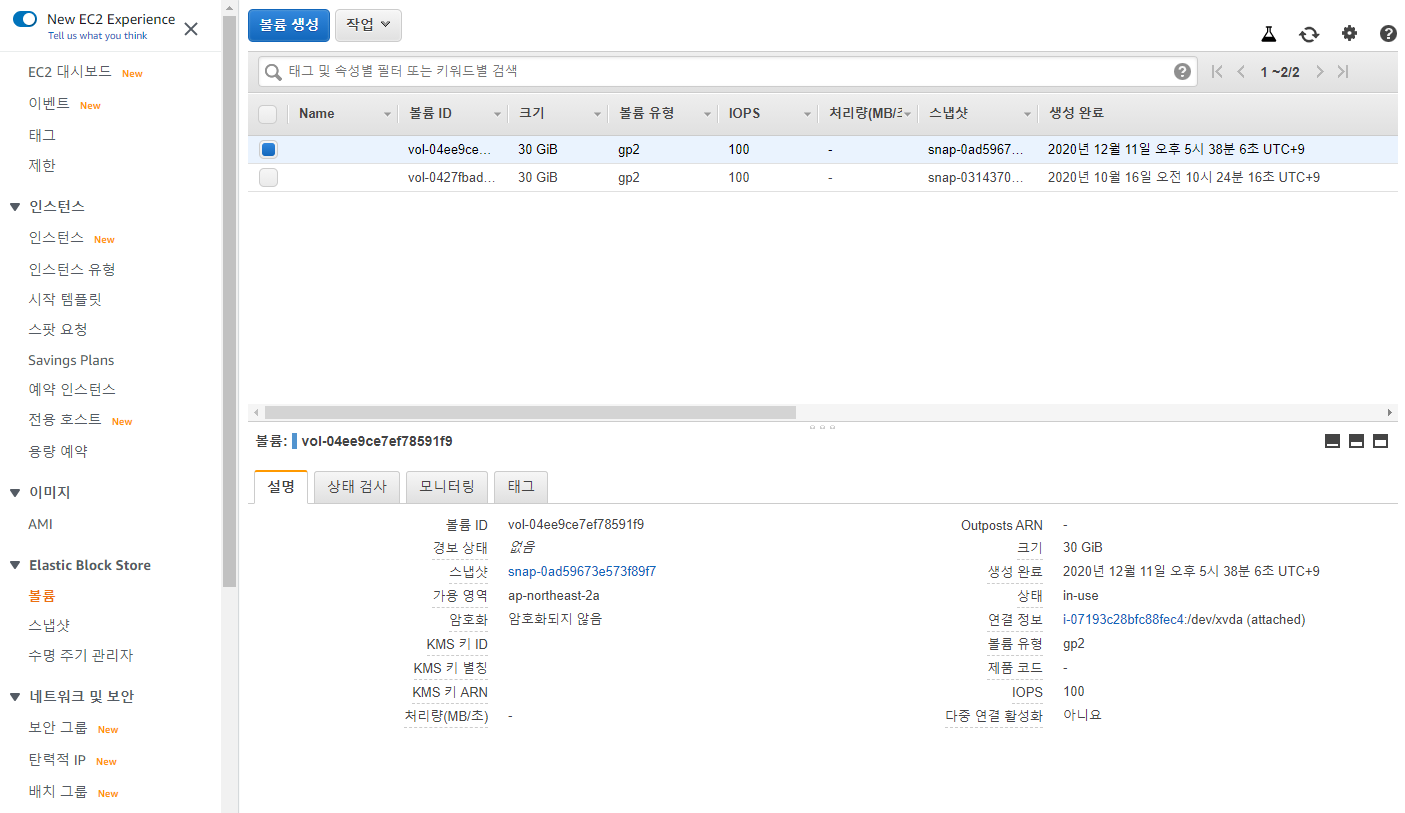Image resolution: width=1405 pixels, height=813 pixels.
Task: Collapse the Elastic Block Store section
Action: pyautogui.click(x=15, y=566)
